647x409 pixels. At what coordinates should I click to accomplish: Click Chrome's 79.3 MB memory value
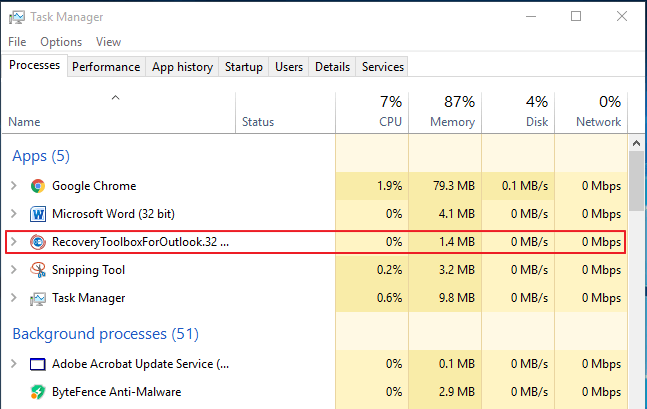click(x=454, y=186)
